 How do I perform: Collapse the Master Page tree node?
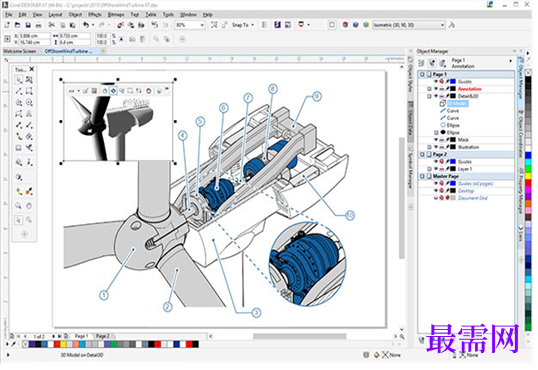(422, 176)
